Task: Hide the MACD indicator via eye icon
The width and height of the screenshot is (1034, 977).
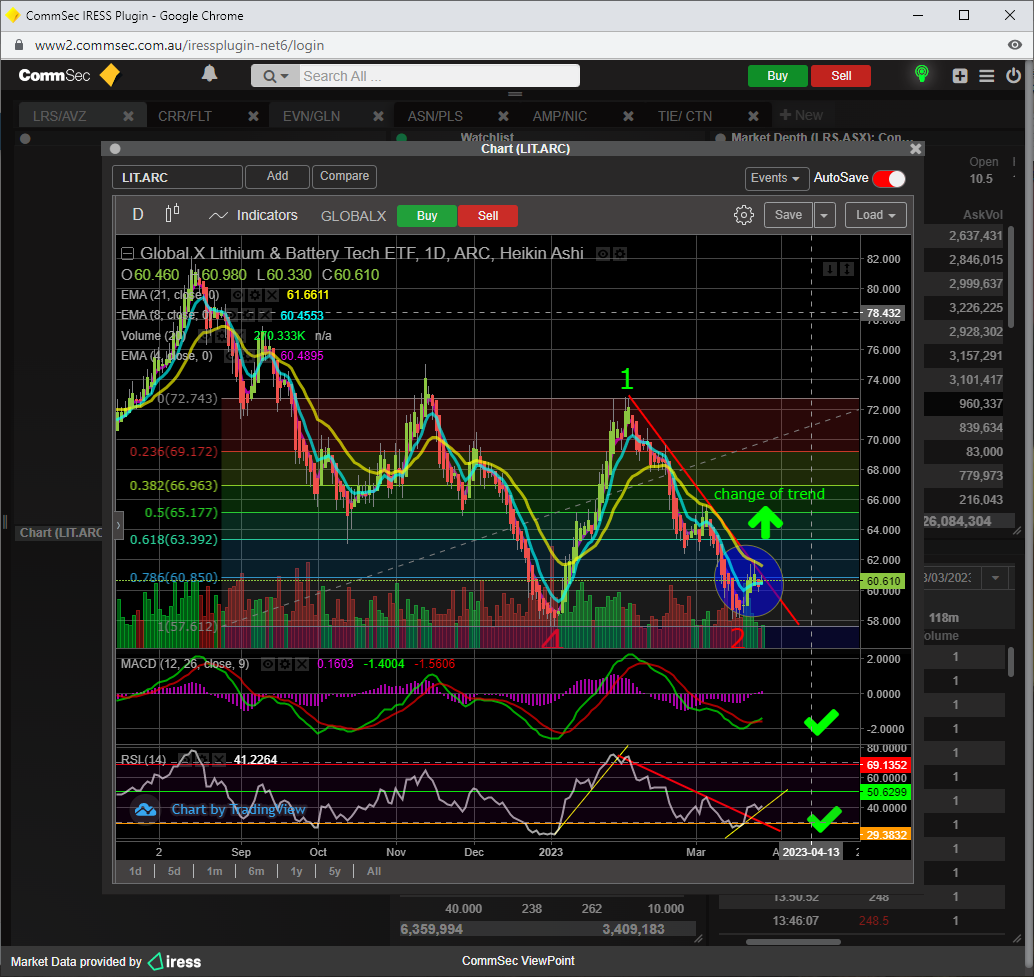Action: point(268,664)
